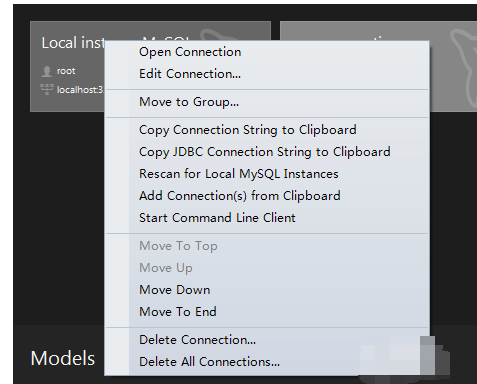
Task: Click the Models section heading
Action: (x=63, y=358)
